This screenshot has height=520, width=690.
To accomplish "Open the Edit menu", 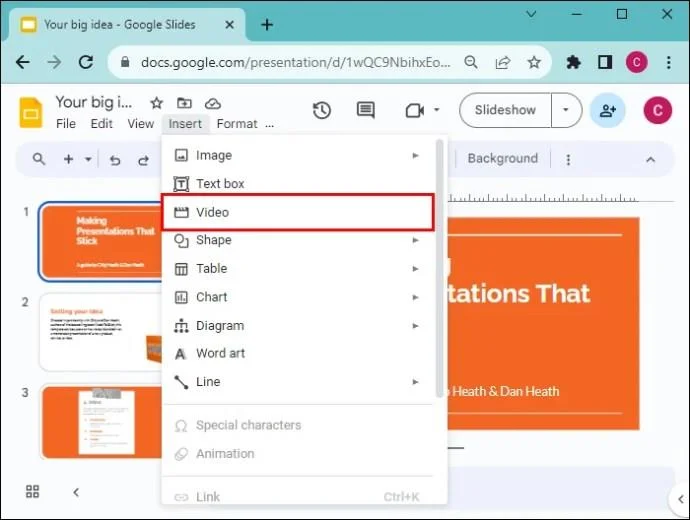I will [x=102, y=124].
